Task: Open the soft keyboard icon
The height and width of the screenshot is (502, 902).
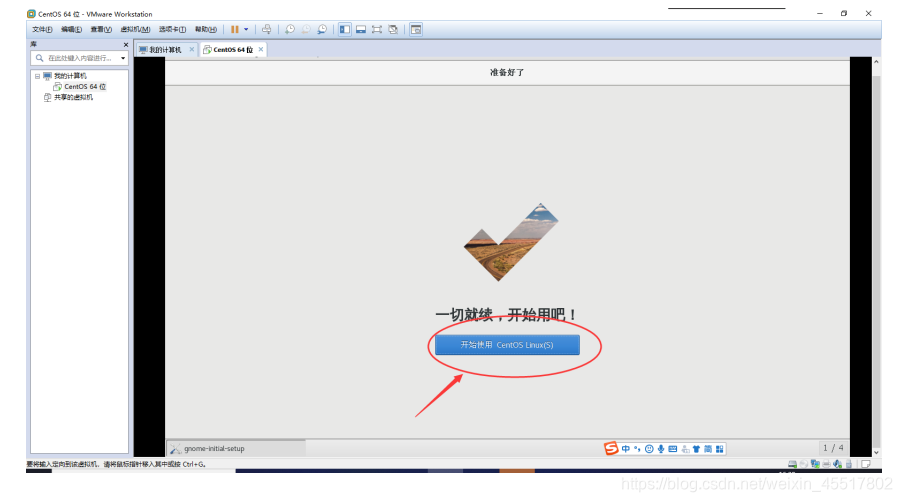Action: 672,449
